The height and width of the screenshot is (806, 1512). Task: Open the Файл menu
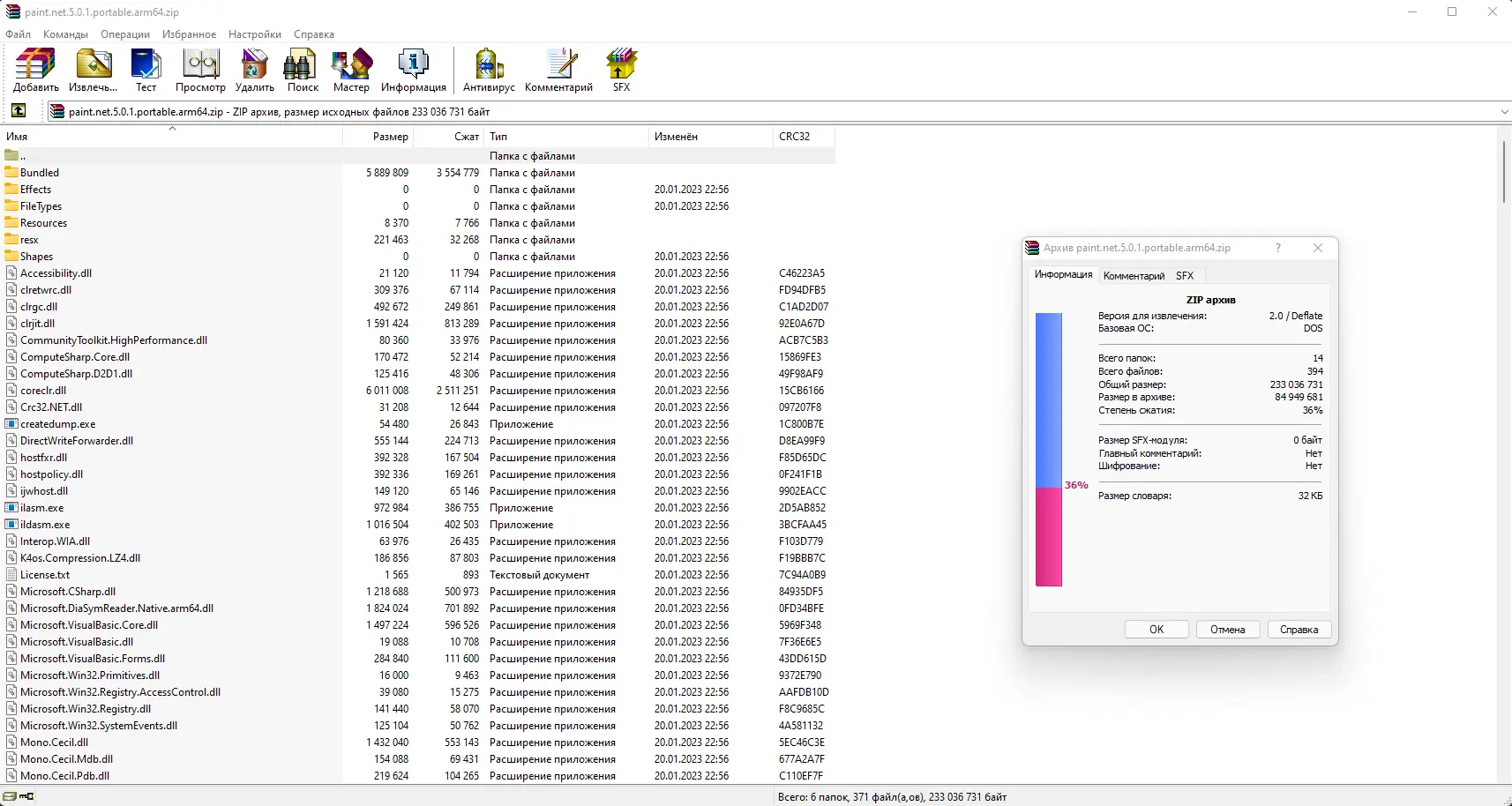[x=18, y=34]
